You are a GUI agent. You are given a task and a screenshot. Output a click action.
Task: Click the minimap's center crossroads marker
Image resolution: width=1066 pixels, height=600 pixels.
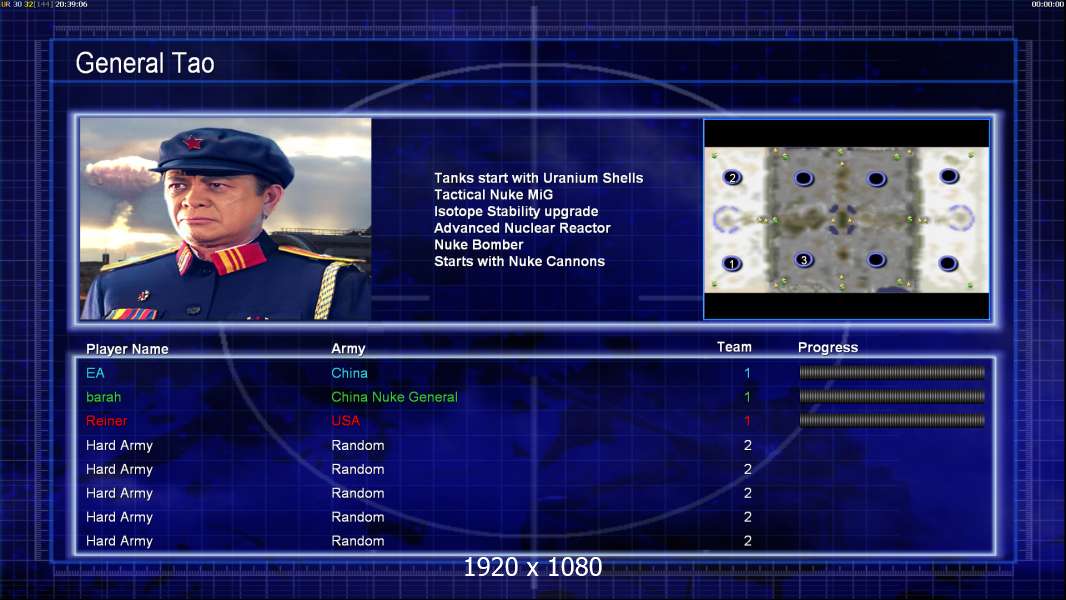(843, 219)
